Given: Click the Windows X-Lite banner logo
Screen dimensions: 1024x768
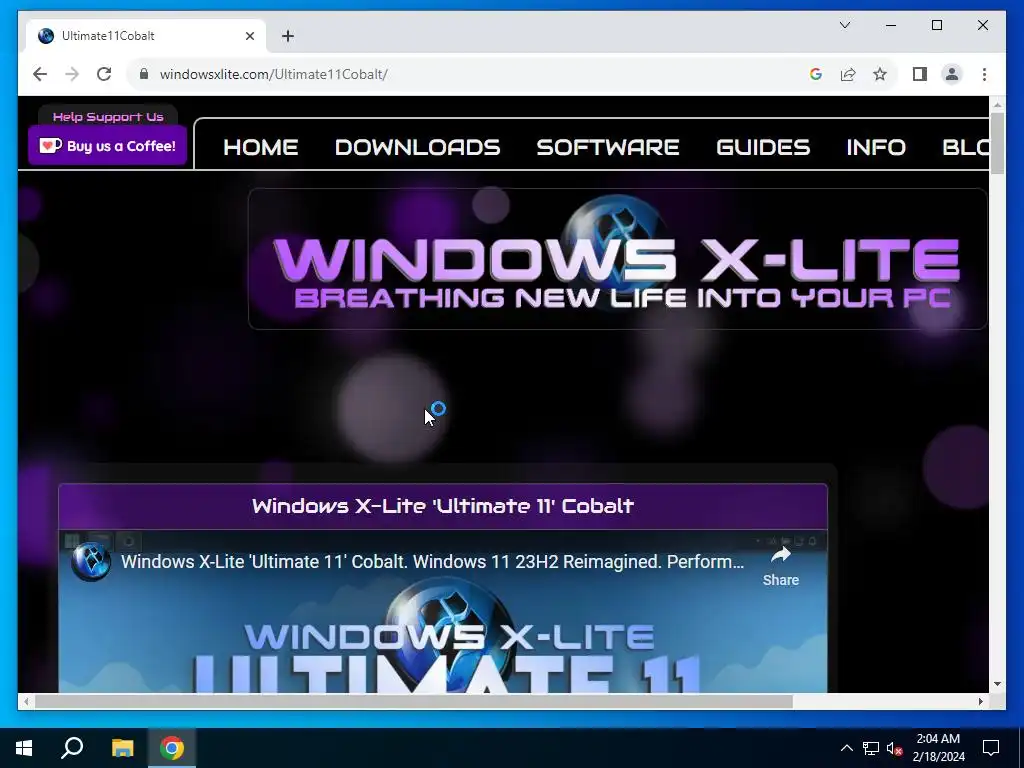Looking at the screenshot, I should (617, 259).
